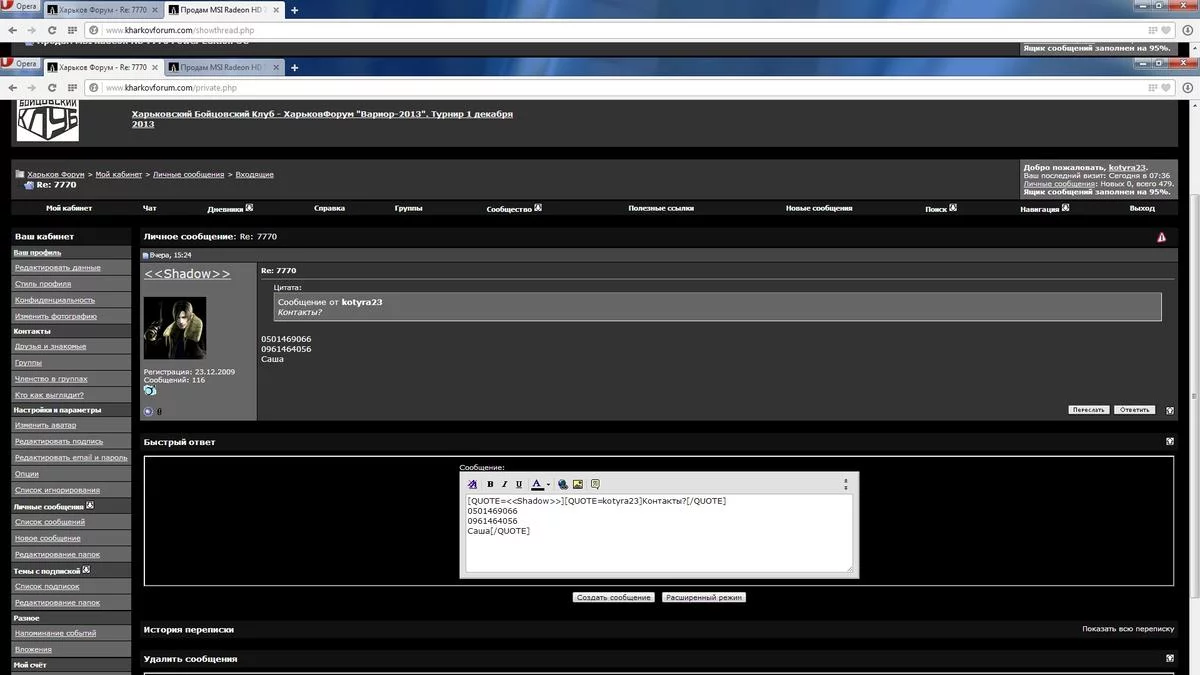Screen dimensions: 1200x675
Task: Open downloads icon in front Opera window
Action: [x=1188, y=87]
